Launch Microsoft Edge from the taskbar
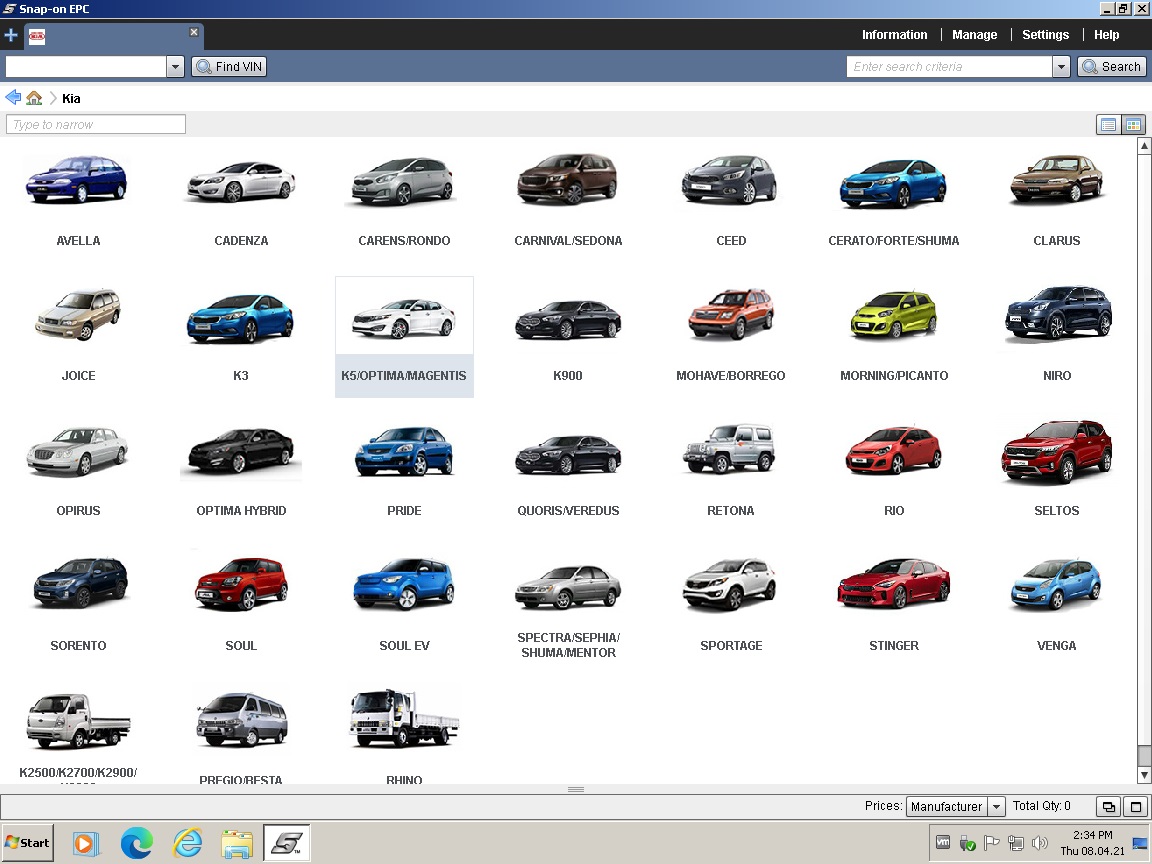1152x864 pixels. click(137, 843)
